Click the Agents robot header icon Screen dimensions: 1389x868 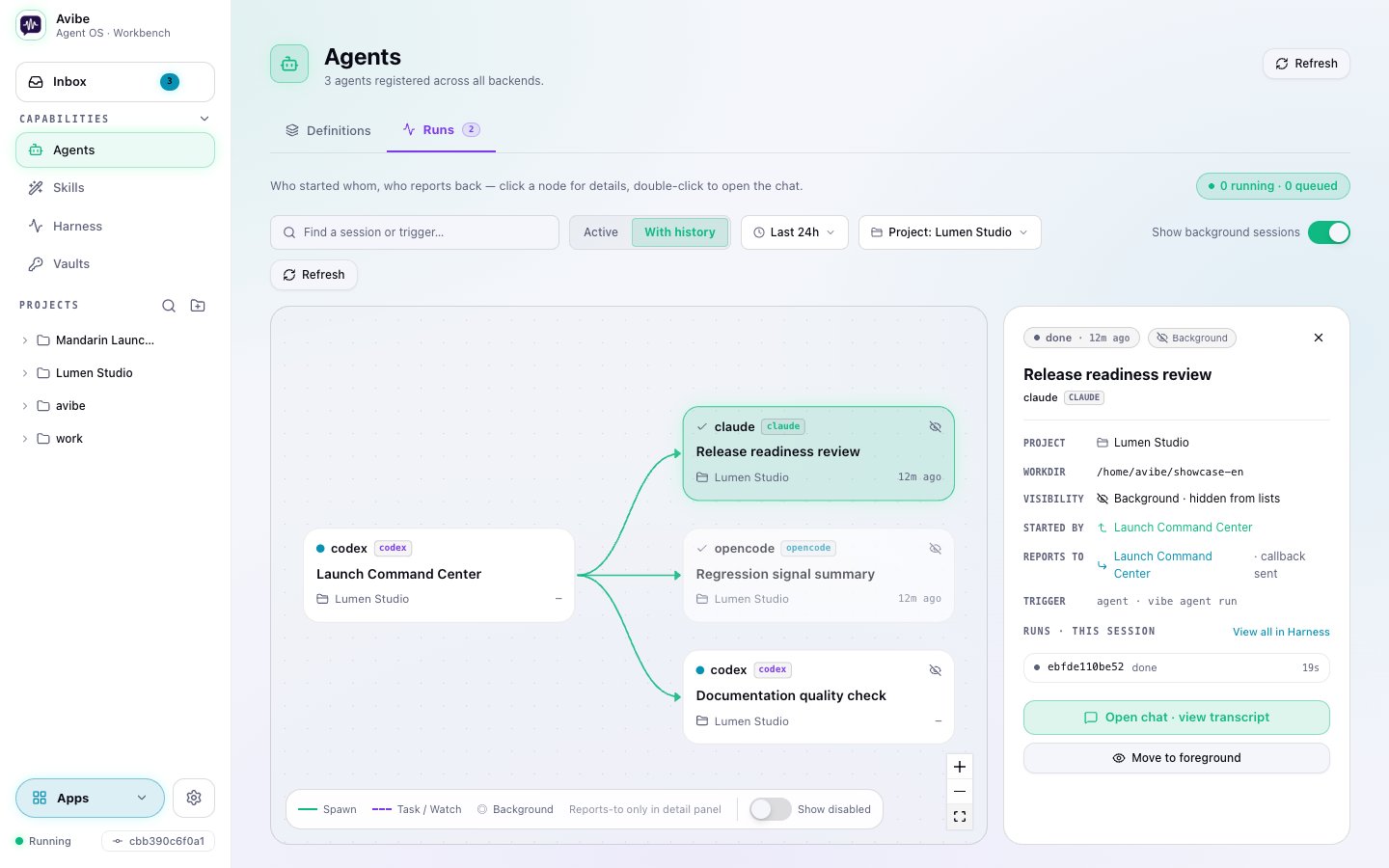(x=289, y=64)
